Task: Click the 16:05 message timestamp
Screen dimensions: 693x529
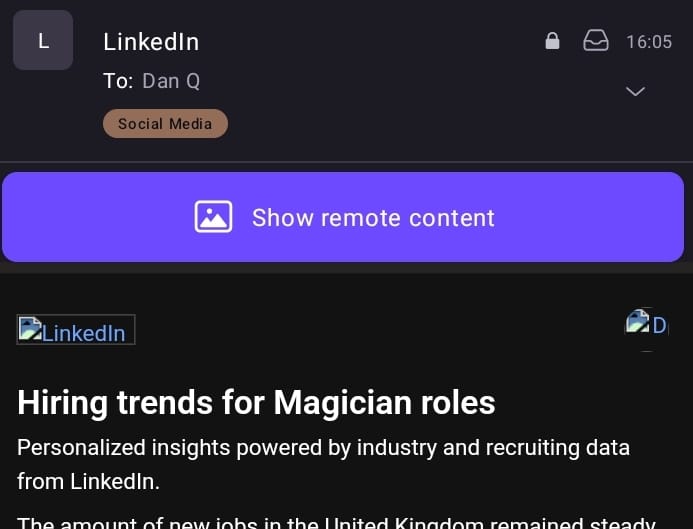Action: point(649,42)
